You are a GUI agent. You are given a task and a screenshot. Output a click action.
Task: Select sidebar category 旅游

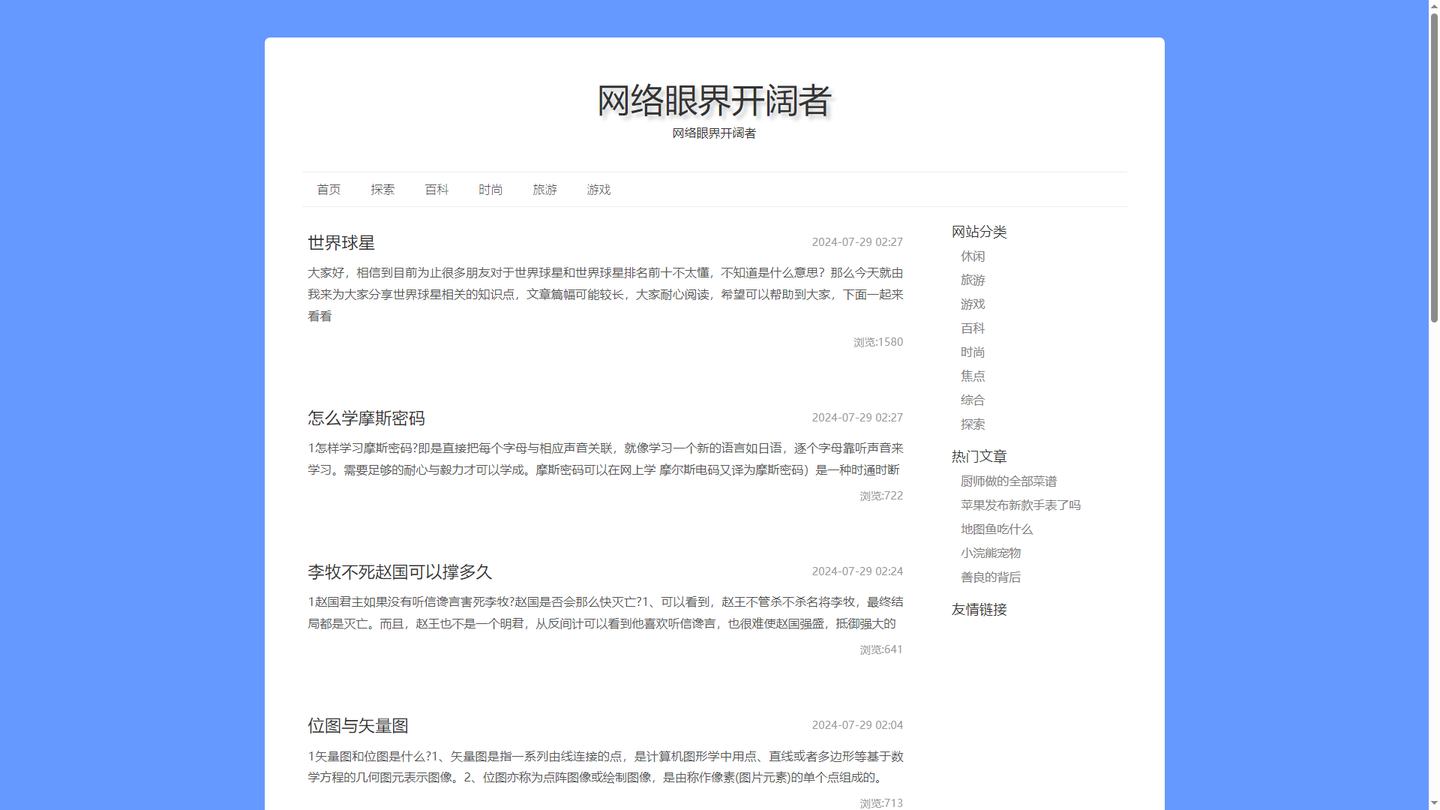[973, 280]
